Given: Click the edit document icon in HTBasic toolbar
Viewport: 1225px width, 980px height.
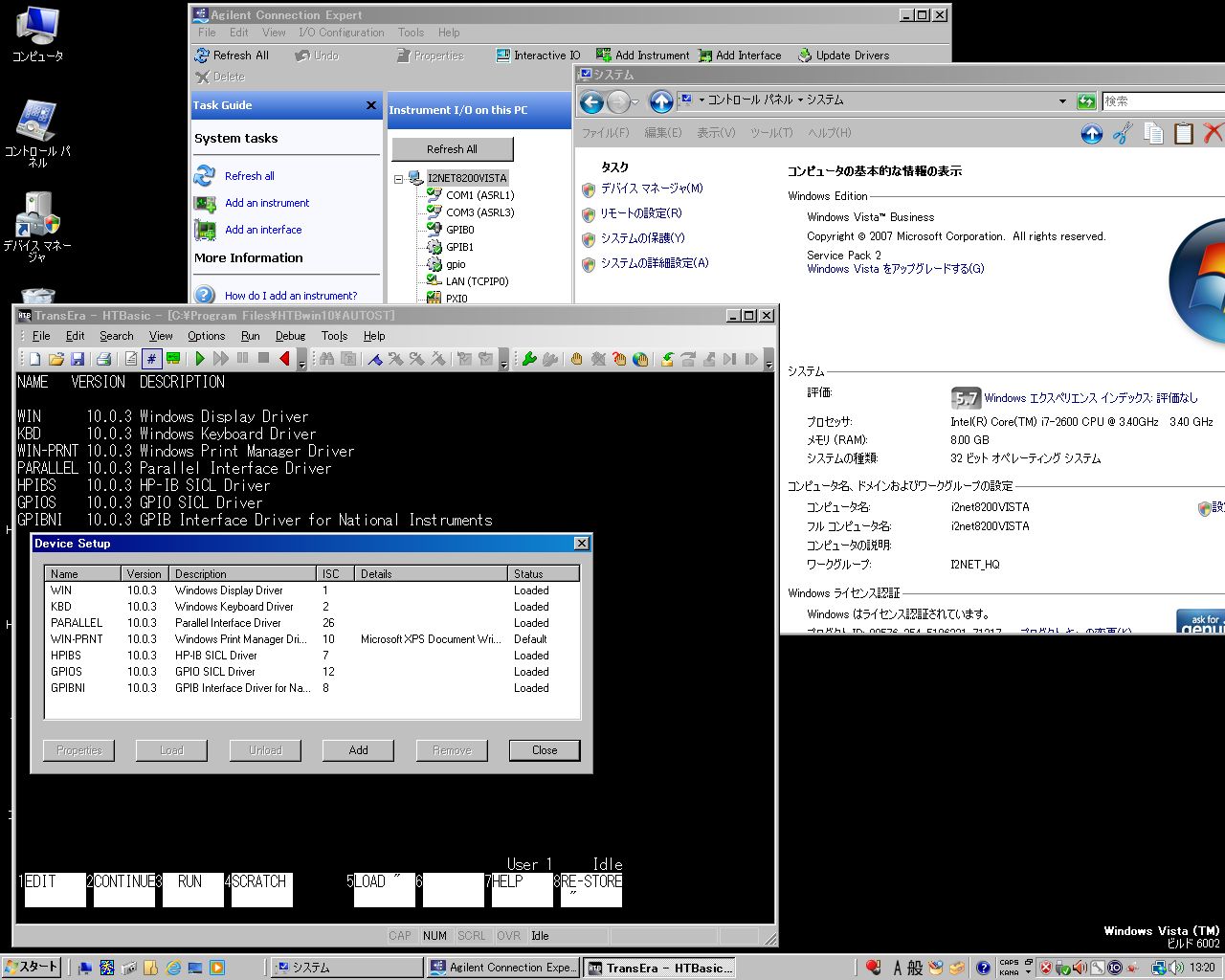Looking at the screenshot, I should [130, 359].
